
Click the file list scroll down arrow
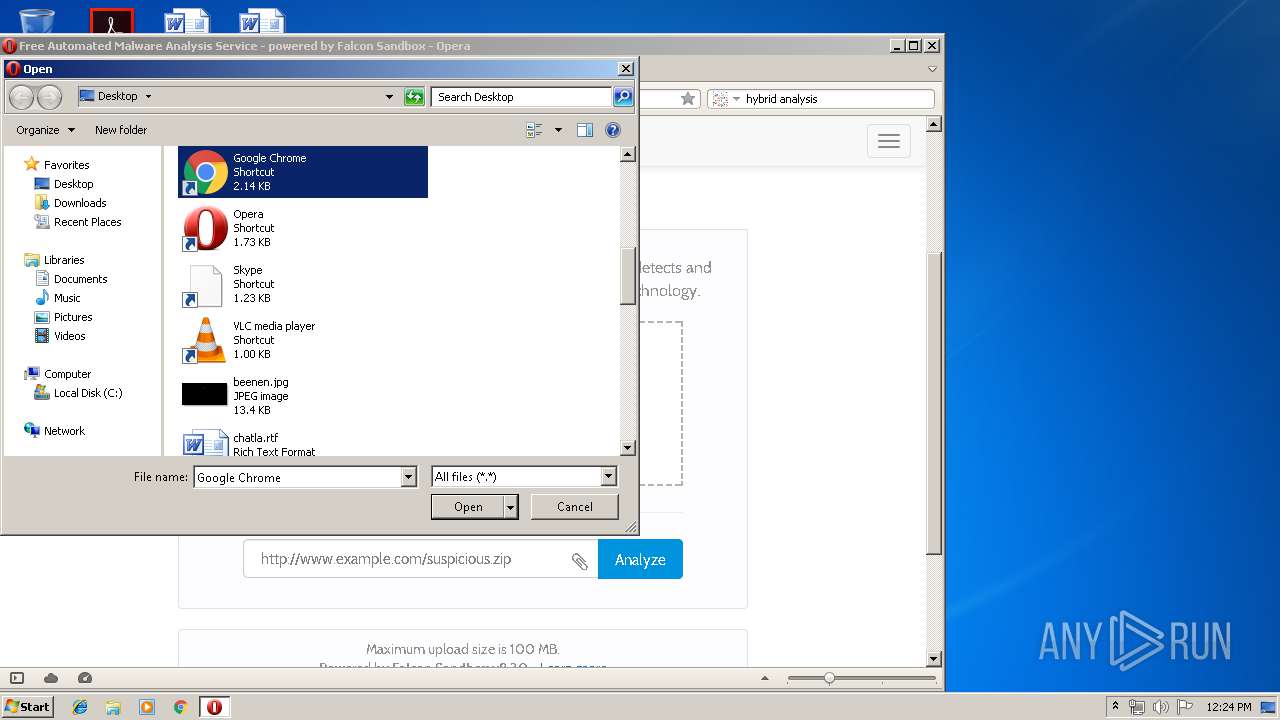628,449
